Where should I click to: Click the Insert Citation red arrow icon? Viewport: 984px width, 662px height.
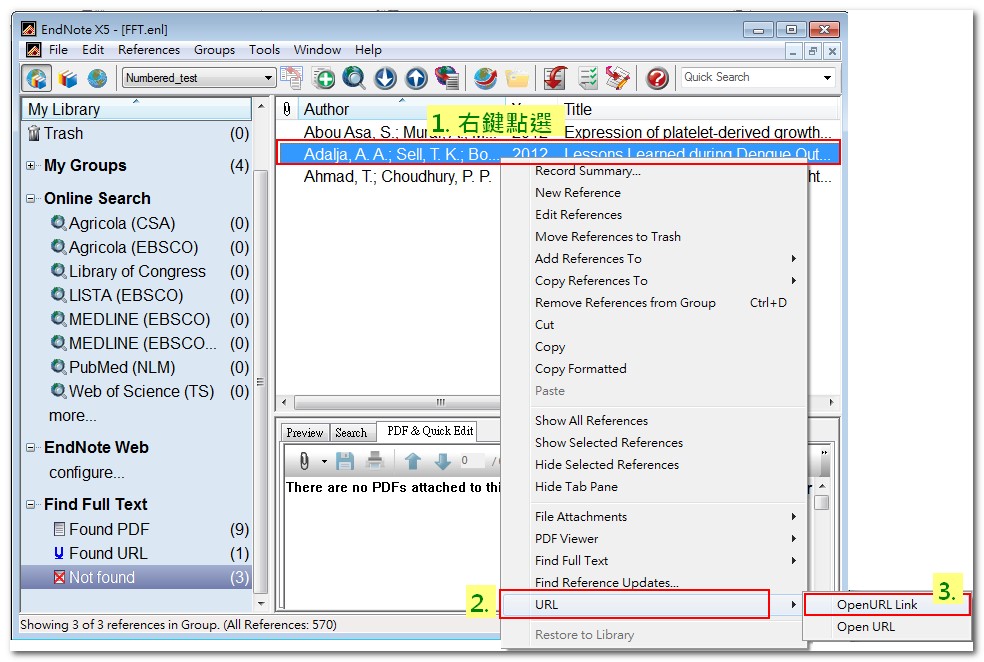coord(555,78)
